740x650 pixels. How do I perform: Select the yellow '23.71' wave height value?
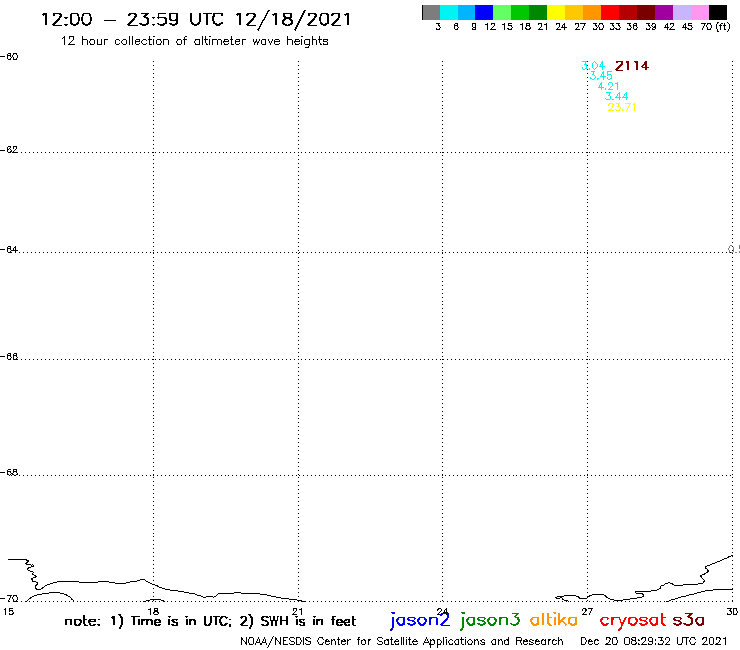[622, 107]
